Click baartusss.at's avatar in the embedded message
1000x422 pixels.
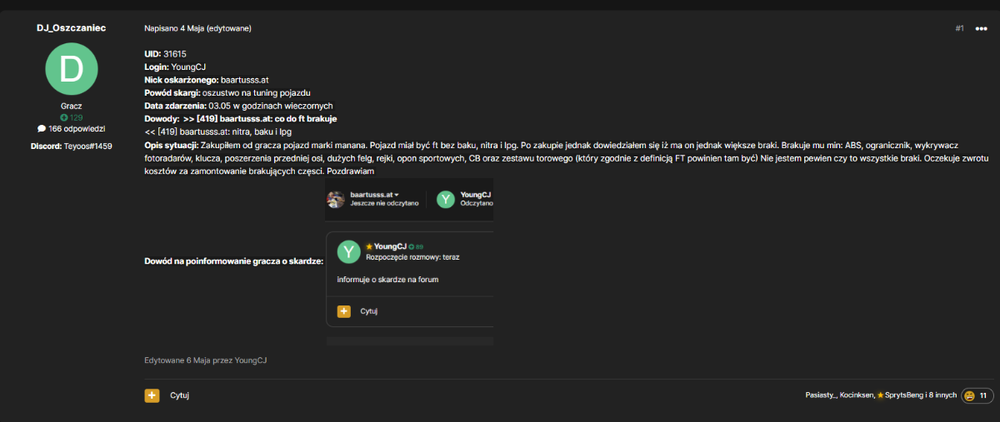click(336, 199)
